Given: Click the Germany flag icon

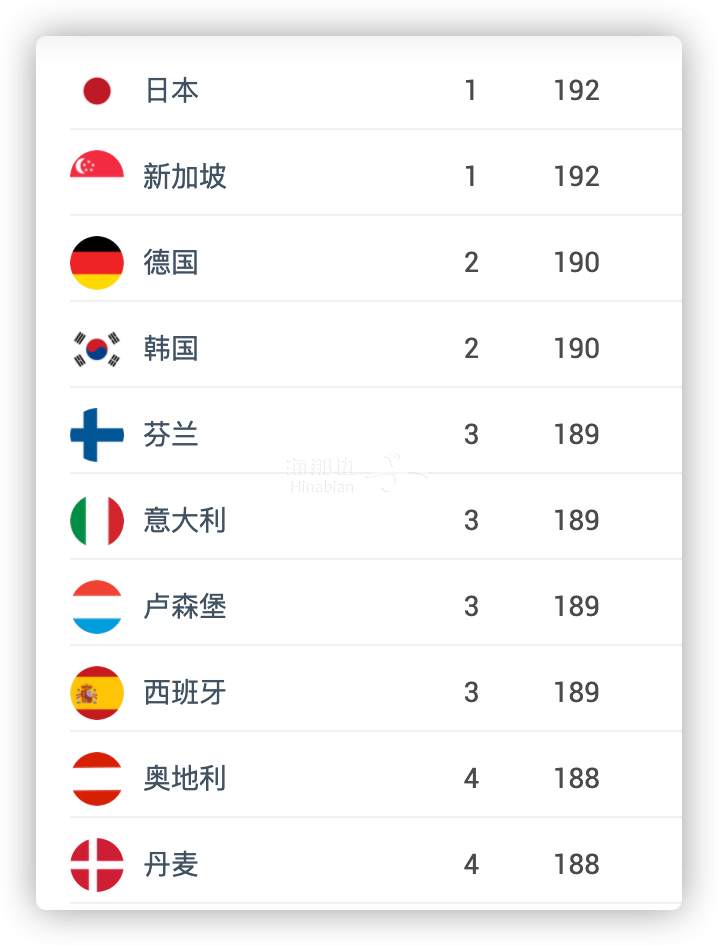Looking at the screenshot, I should click(x=97, y=263).
